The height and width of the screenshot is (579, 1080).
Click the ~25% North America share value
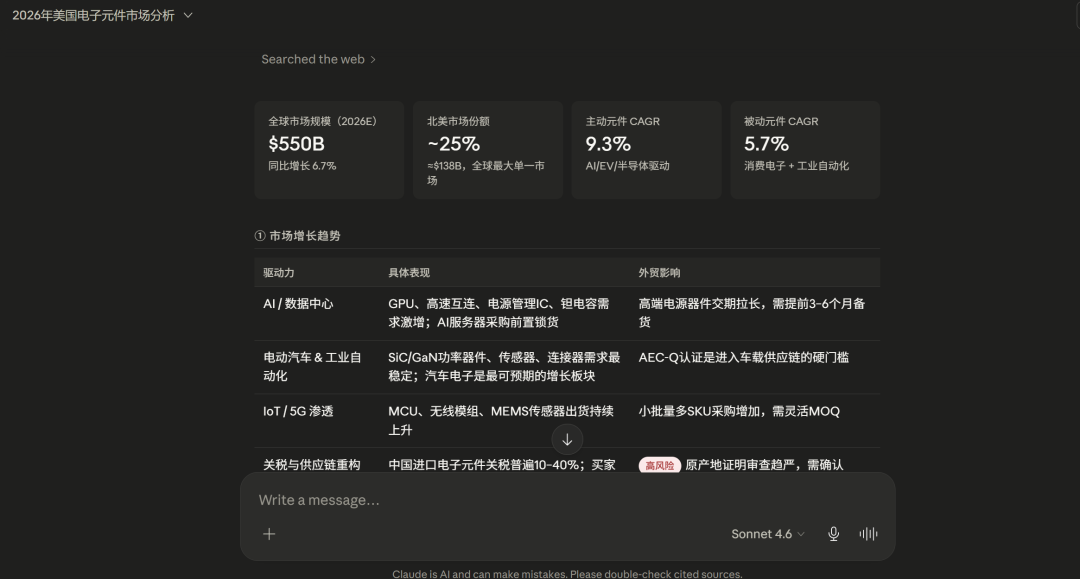(453, 144)
